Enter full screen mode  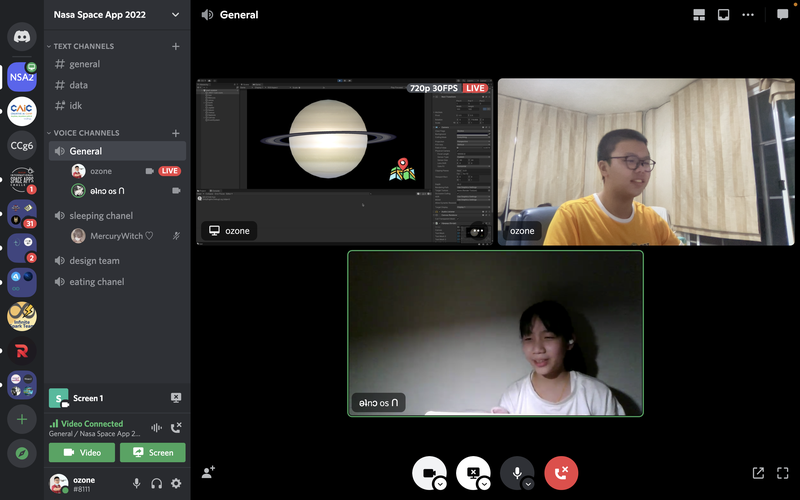[x=782, y=473]
